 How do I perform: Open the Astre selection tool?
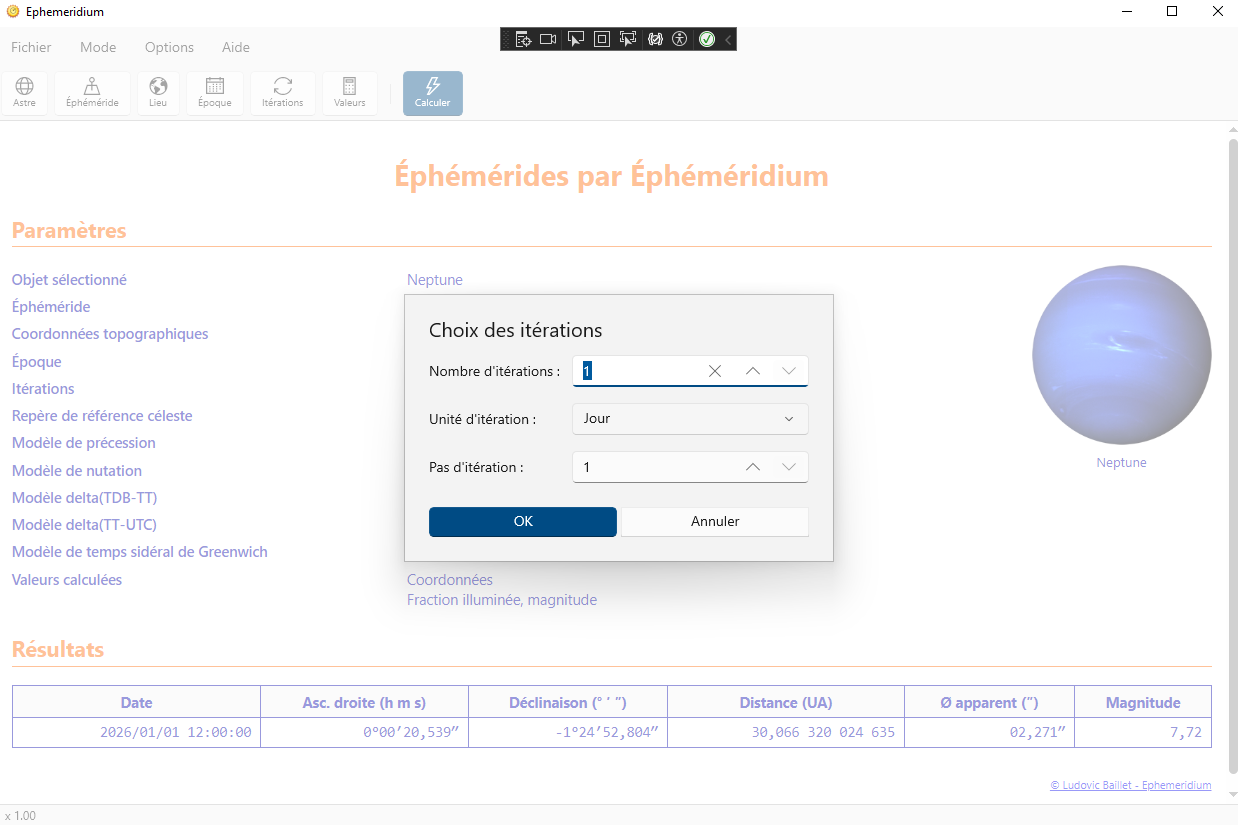(25, 93)
